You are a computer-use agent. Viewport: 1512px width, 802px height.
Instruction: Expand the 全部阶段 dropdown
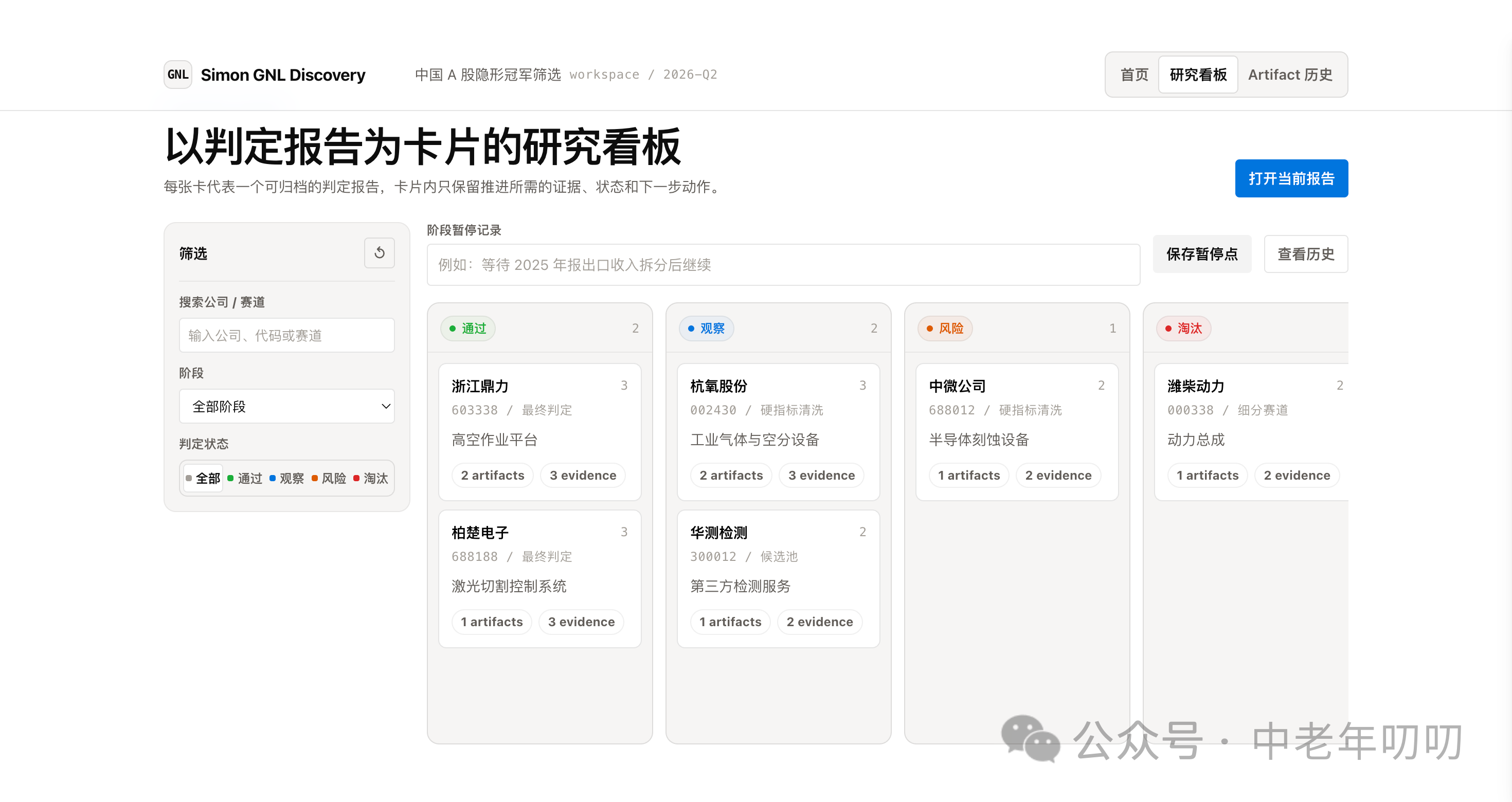pos(286,406)
